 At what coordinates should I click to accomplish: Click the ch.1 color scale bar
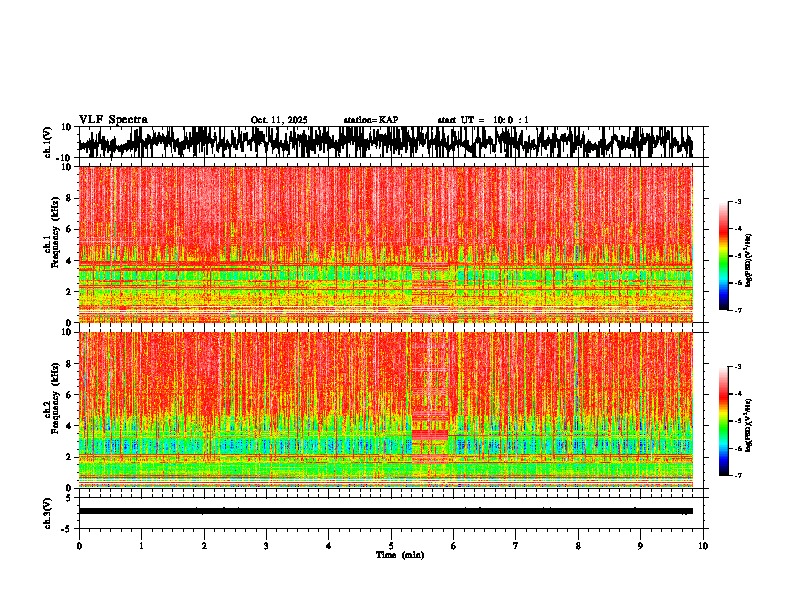(723, 256)
